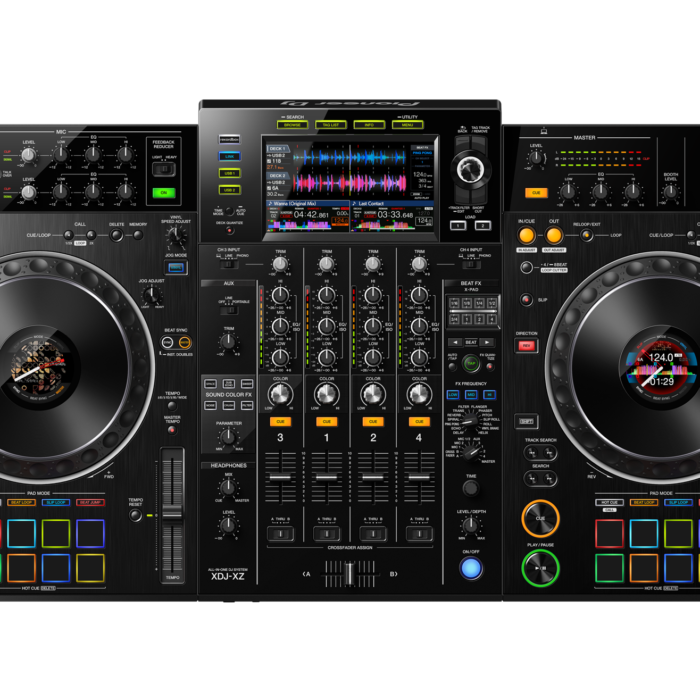Toggle FX FREQUENCY HI button
Screen dimensions: 700x700
coord(489,395)
